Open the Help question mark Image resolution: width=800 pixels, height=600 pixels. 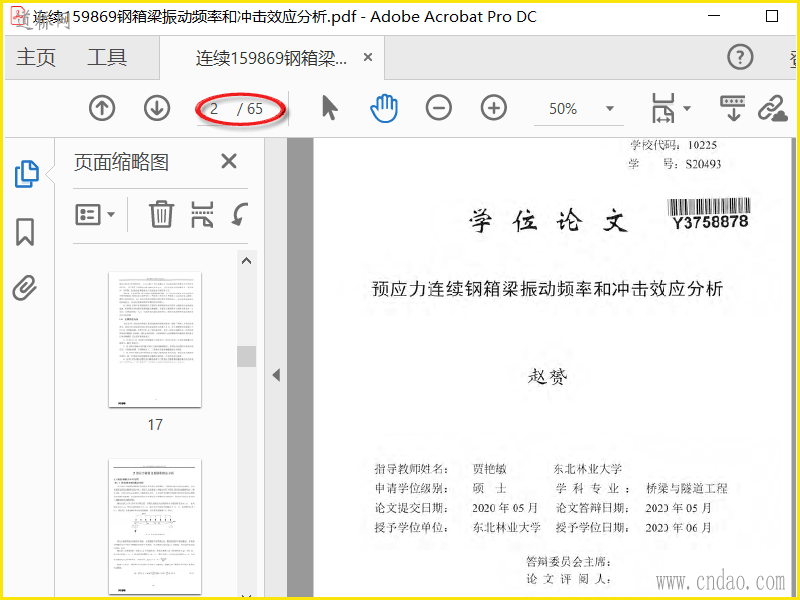coord(740,57)
